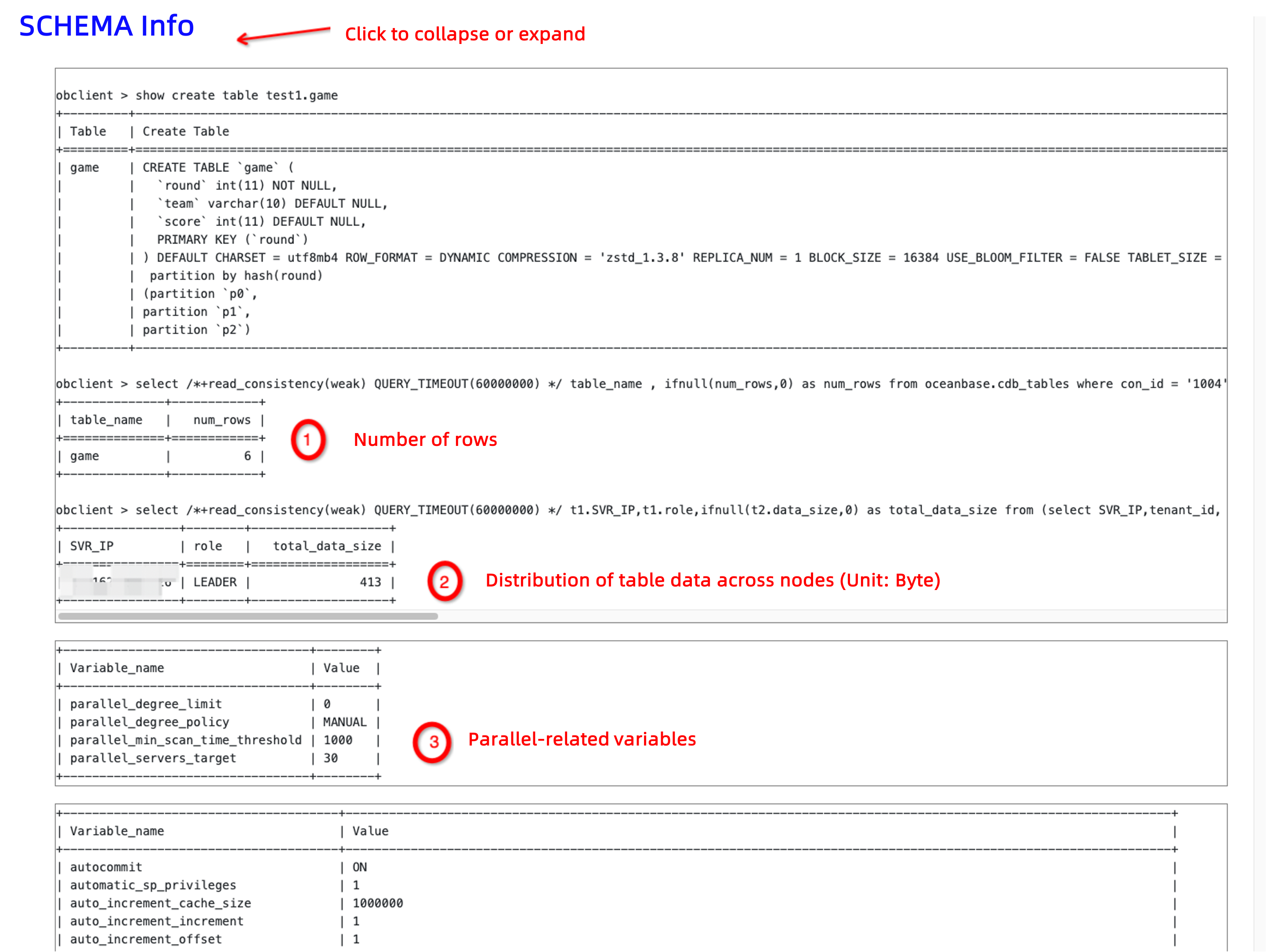Screen dimensions: 1266x952
Task: Click the LEADER role cell
Action: pos(215,582)
